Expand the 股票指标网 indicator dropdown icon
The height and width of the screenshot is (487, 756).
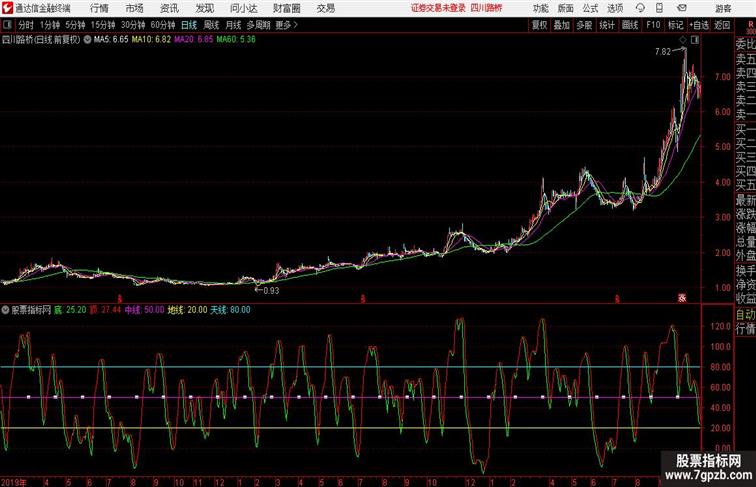coord(5,310)
